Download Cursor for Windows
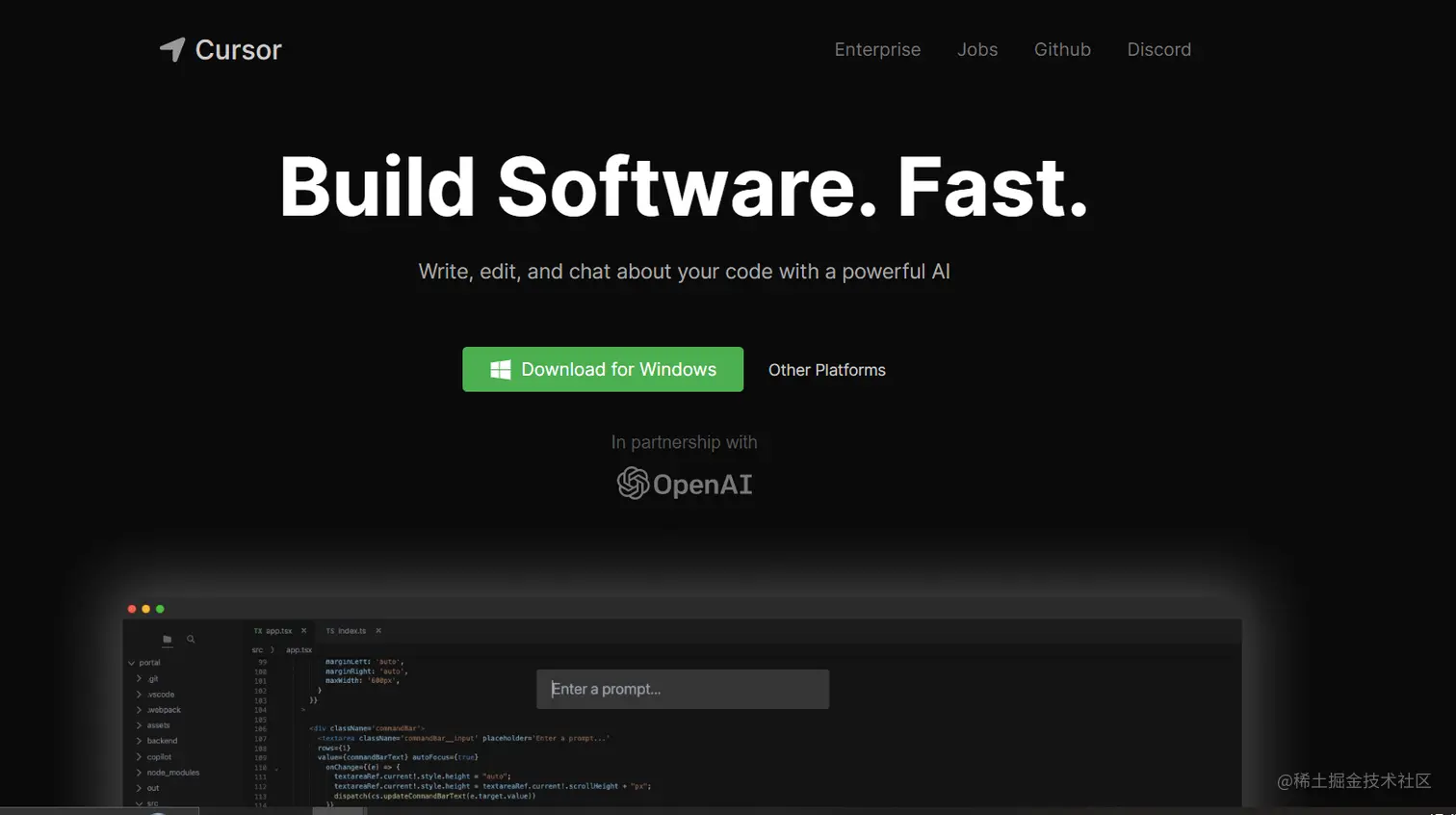Viewport: 1456px width, 815px height. coord(603,369)
